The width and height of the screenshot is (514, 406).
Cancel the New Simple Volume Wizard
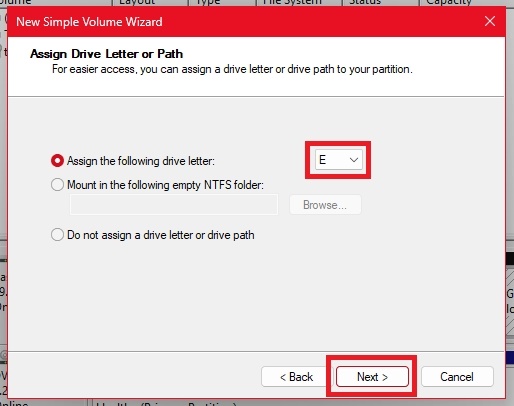tap(457, 377)
